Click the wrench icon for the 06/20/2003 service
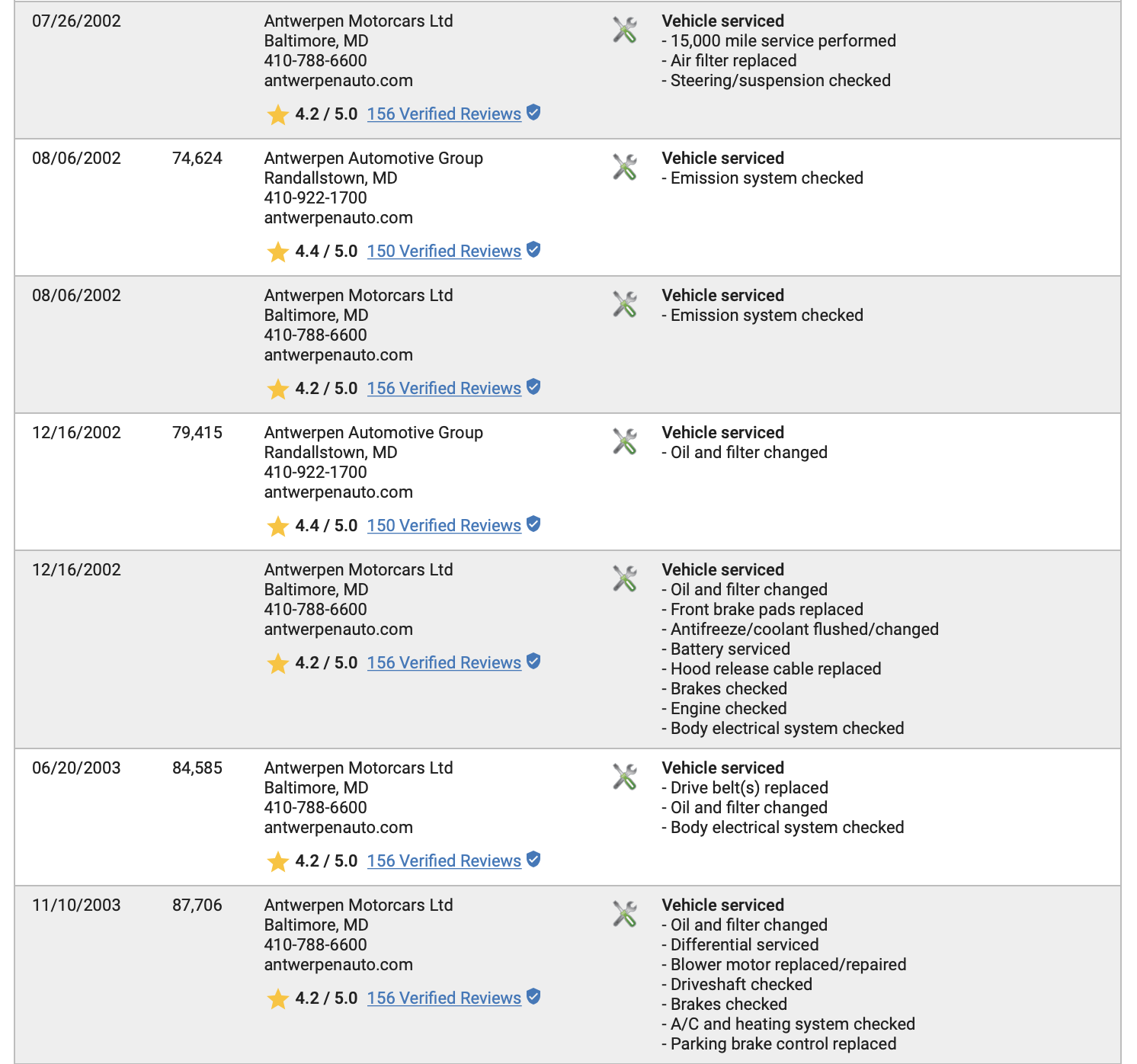The image size is (1137, 1064). (625, 777)
